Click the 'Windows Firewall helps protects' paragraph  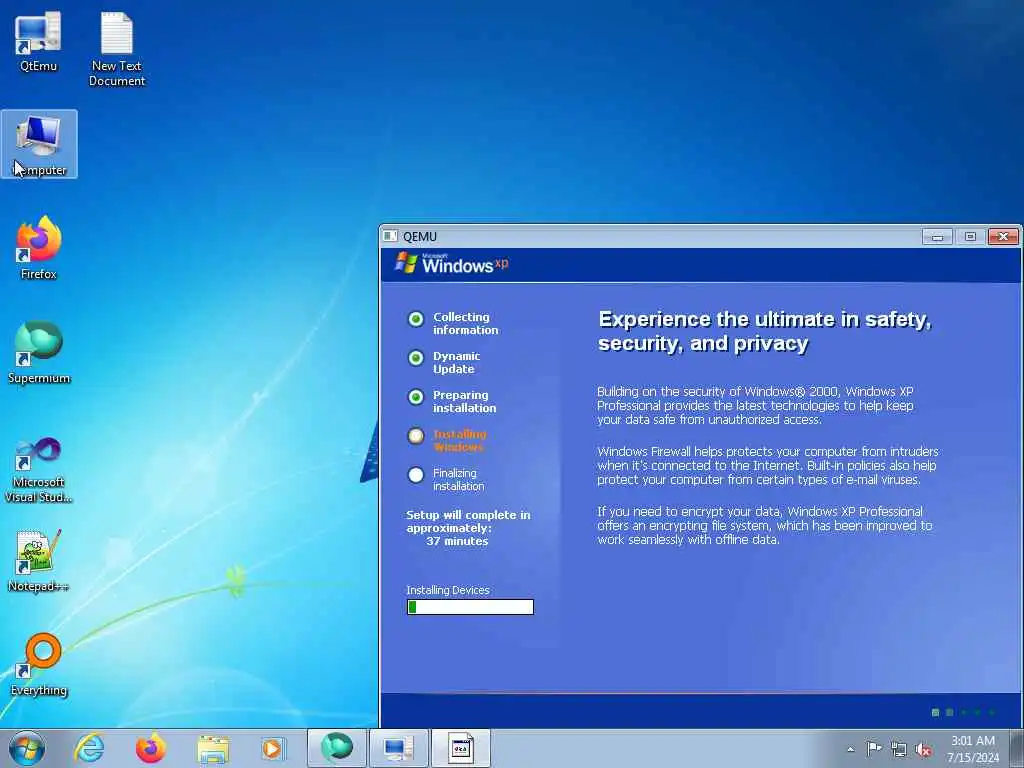767,466
